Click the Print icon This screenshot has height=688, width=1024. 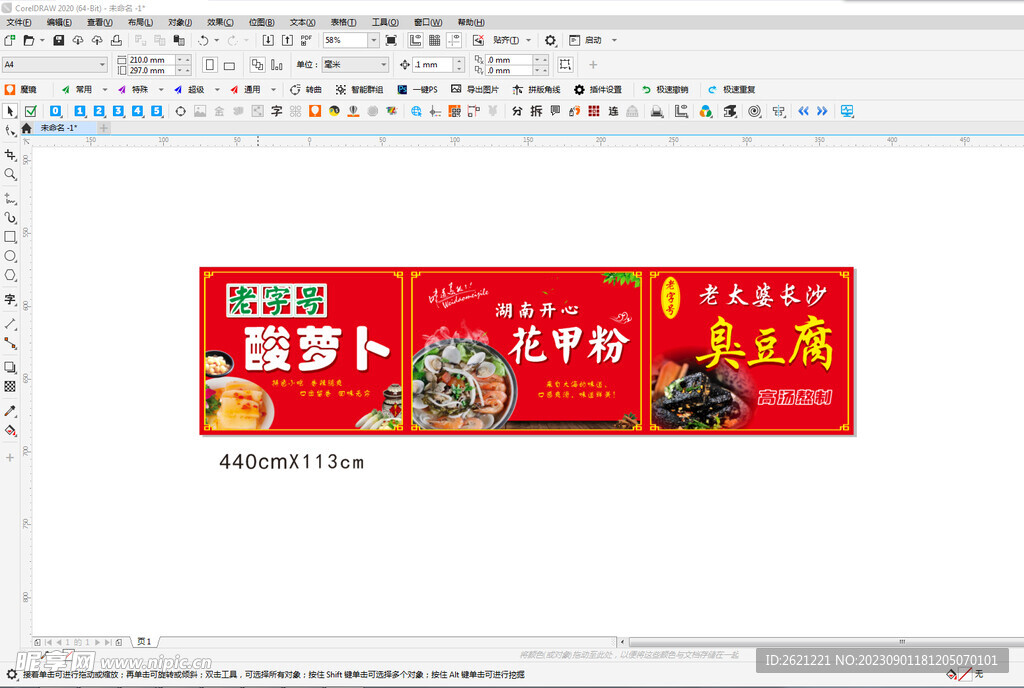[x=116, y=40]
